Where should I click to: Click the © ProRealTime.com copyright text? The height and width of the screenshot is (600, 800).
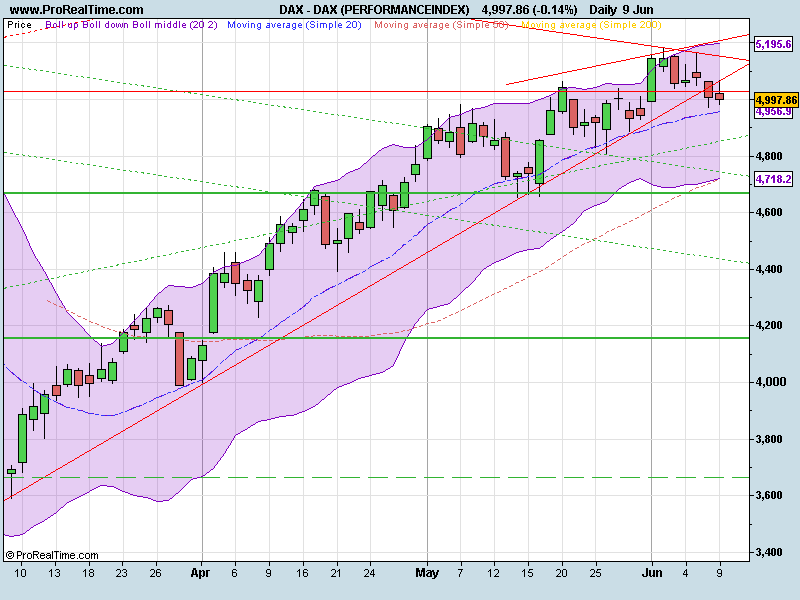52,555
